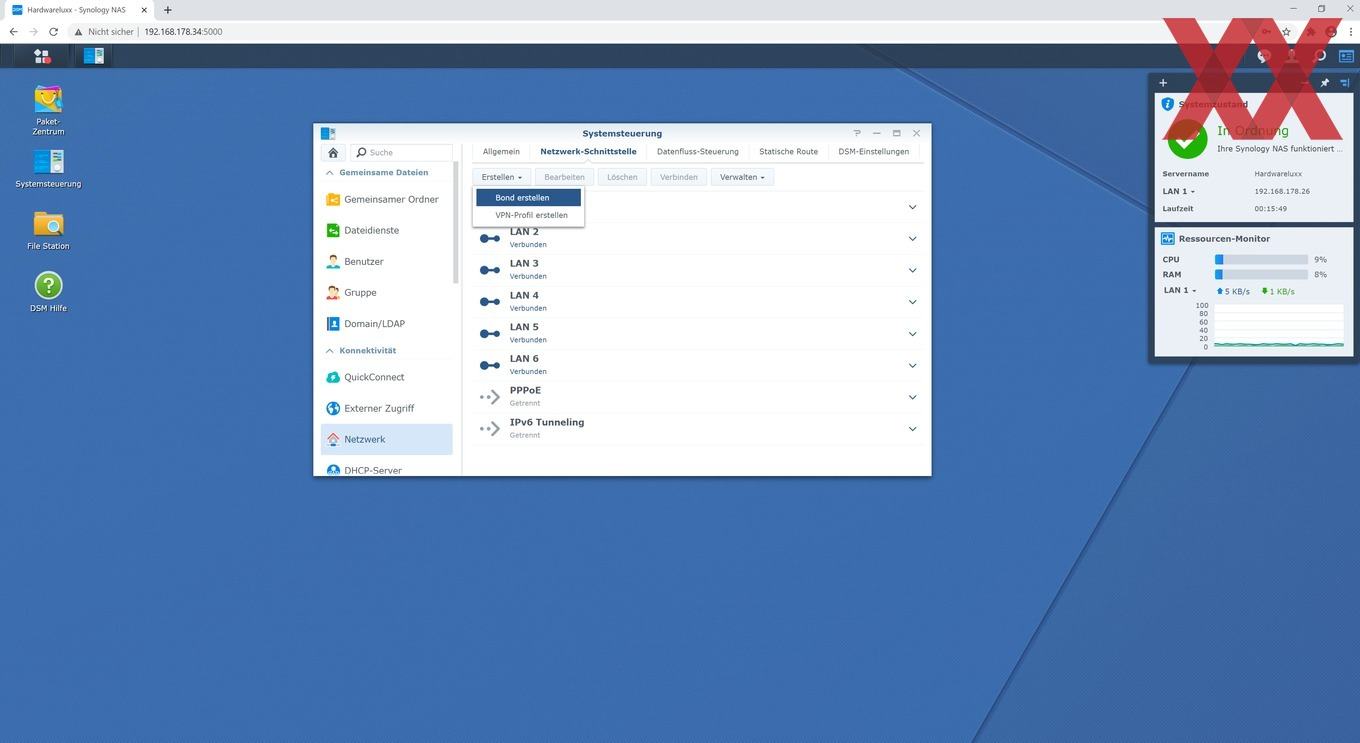Click Löschen button

(622, 177)
